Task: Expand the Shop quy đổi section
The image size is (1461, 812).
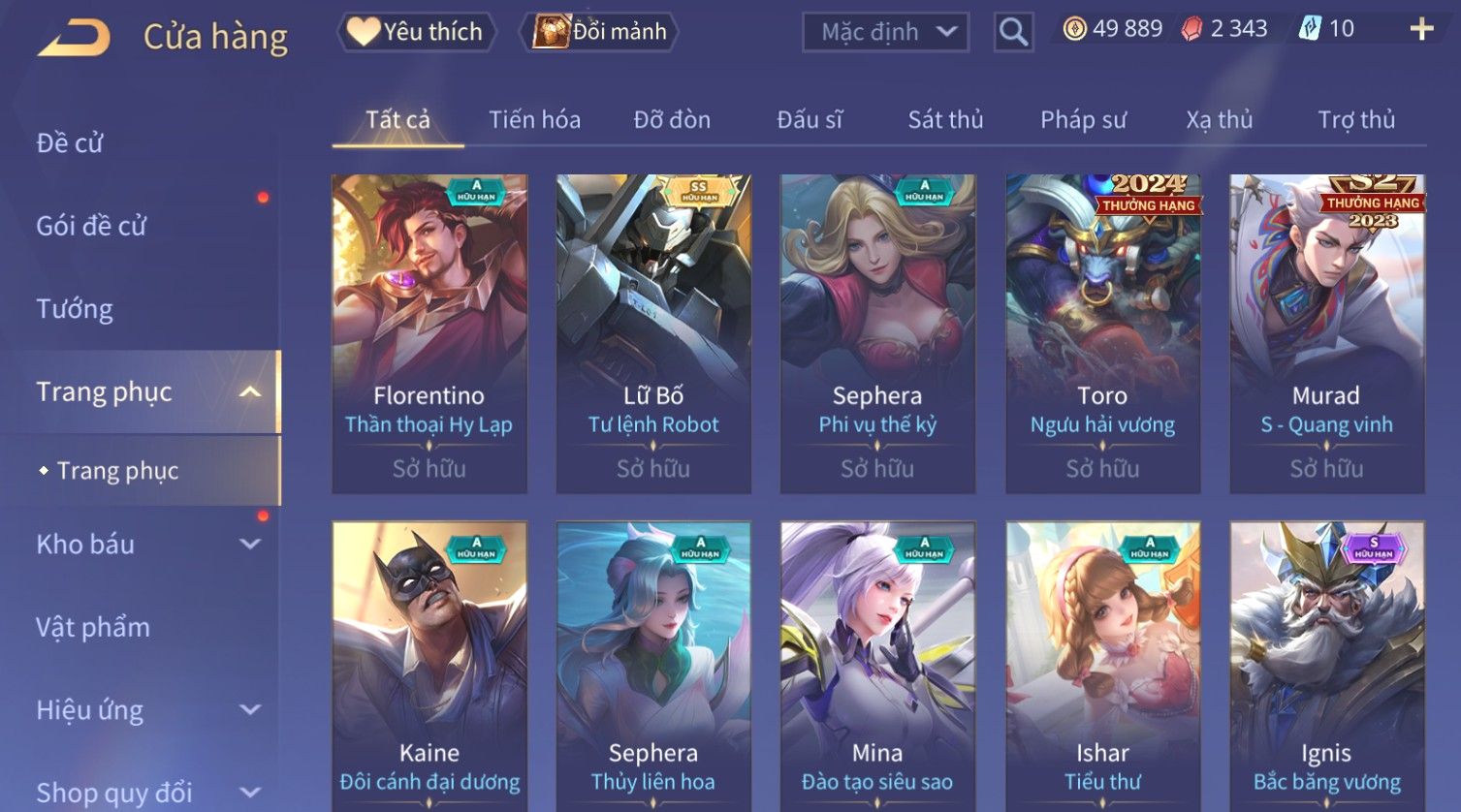Action: 250,793
